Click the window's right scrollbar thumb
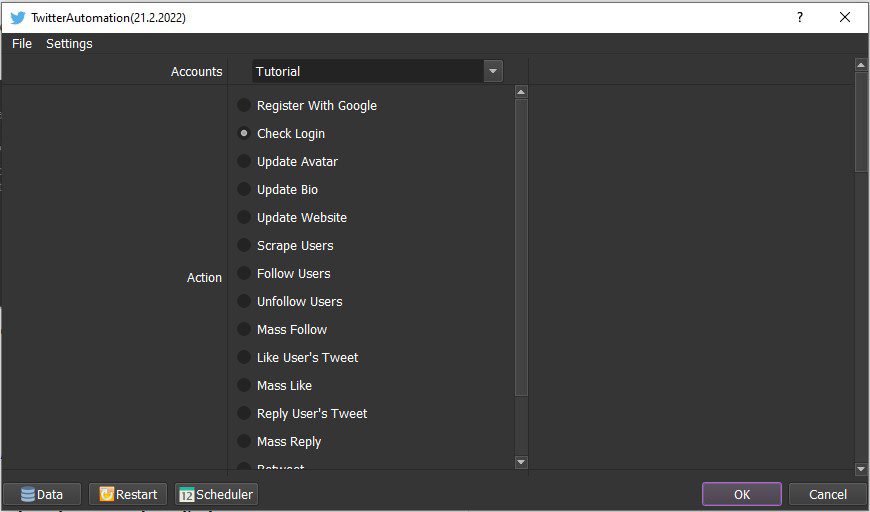This screenshot has height=512, width=870. pos(861,122)
